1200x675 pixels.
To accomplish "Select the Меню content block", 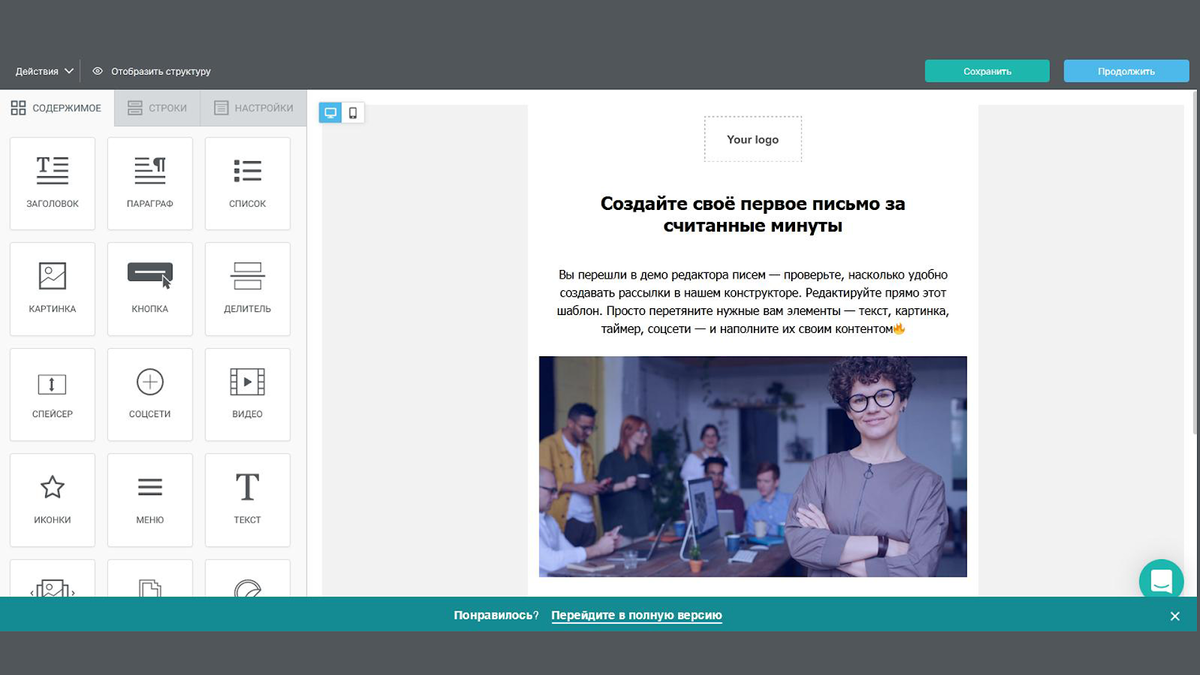I will pyautogui.click(x=150, y=500).
